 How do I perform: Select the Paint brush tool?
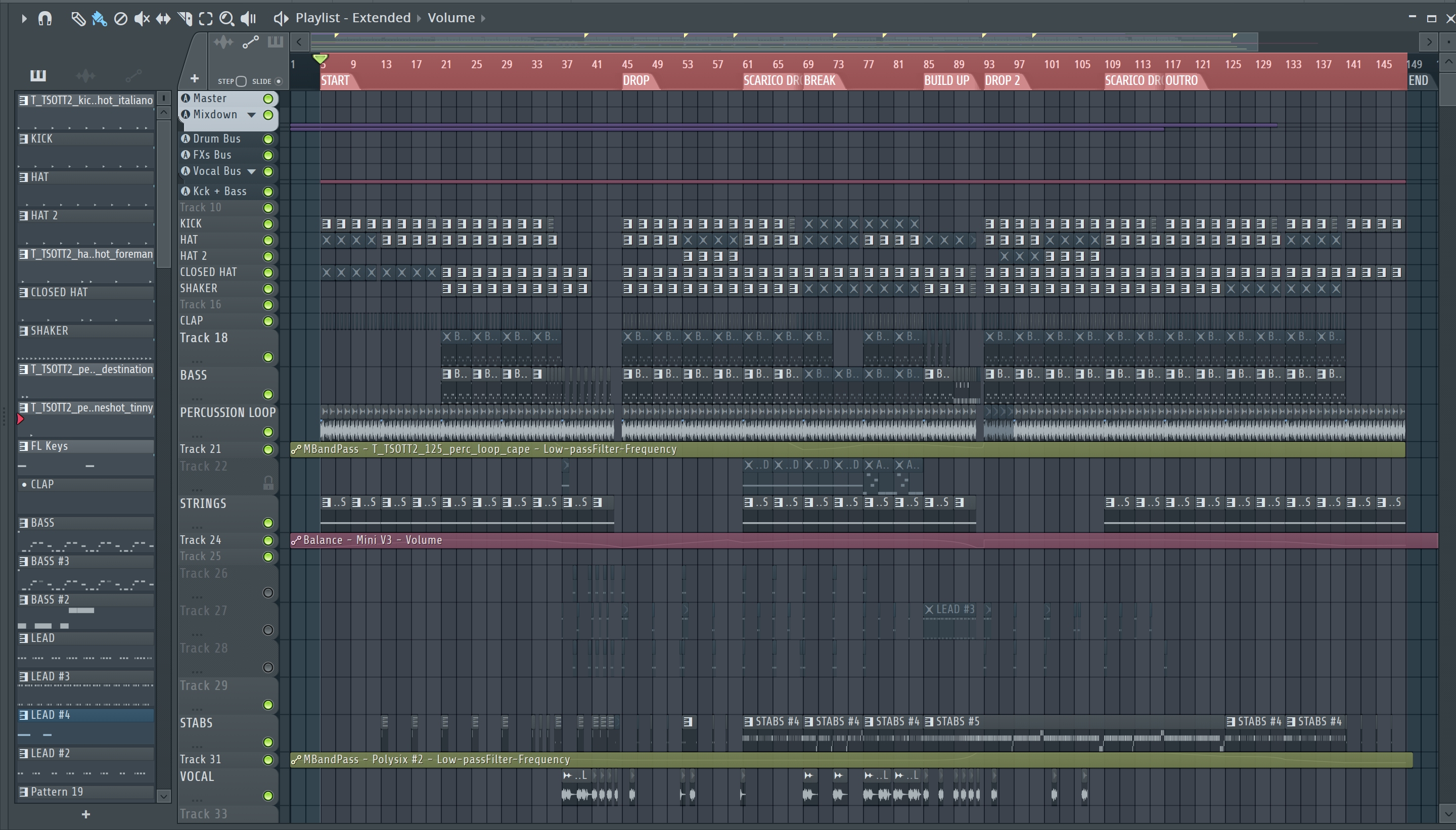[99, 19]
